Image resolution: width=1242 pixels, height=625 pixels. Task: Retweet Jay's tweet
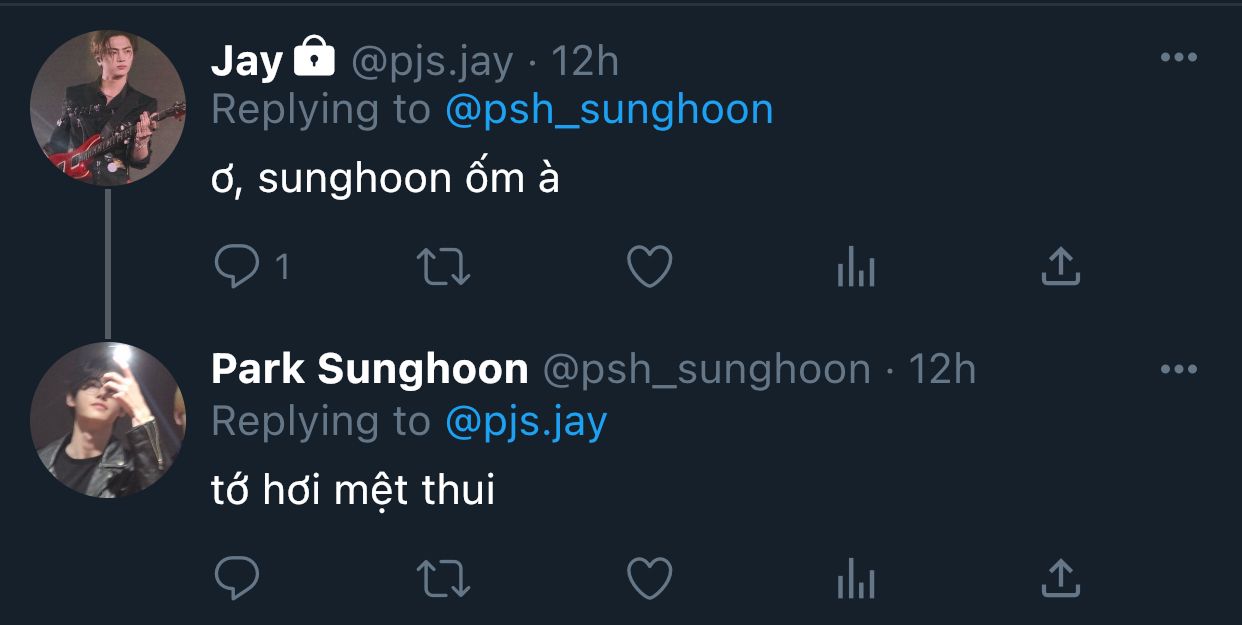point(443,267)
